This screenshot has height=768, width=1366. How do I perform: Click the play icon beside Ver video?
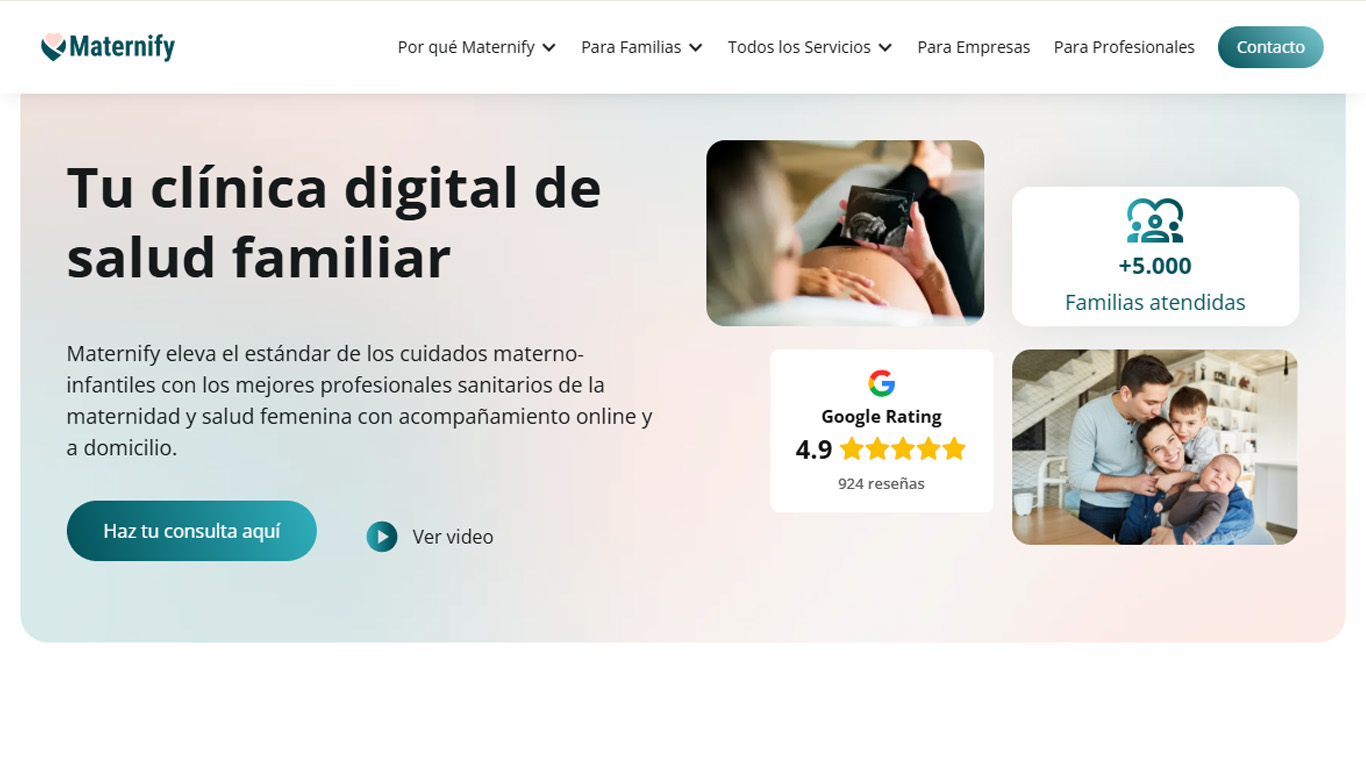[382, 537]
